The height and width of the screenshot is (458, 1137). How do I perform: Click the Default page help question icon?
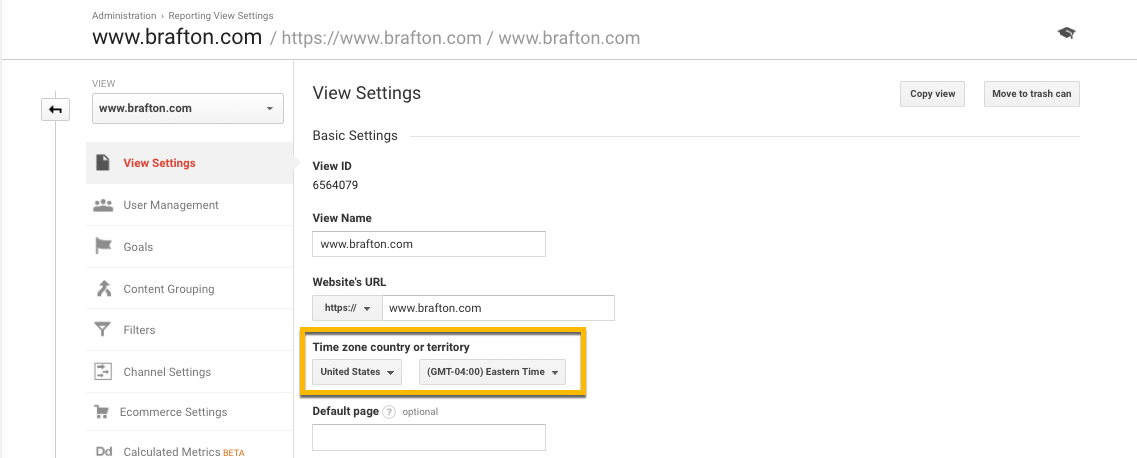point(389,411)
